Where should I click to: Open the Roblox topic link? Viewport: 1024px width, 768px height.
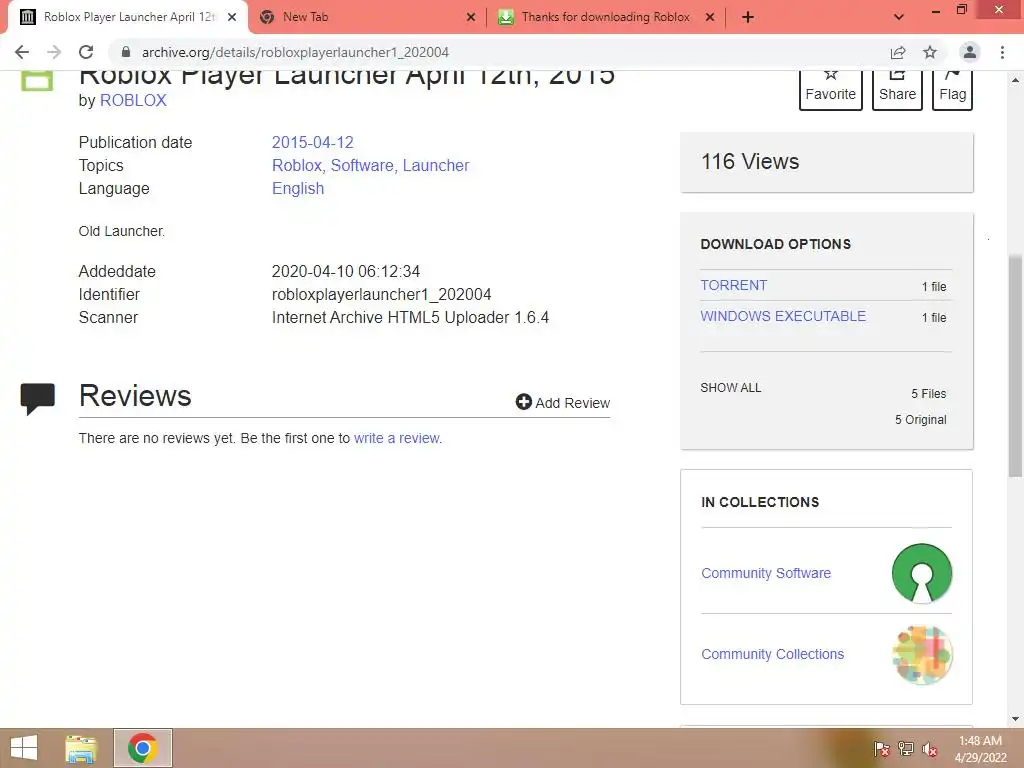pos(297,165)
